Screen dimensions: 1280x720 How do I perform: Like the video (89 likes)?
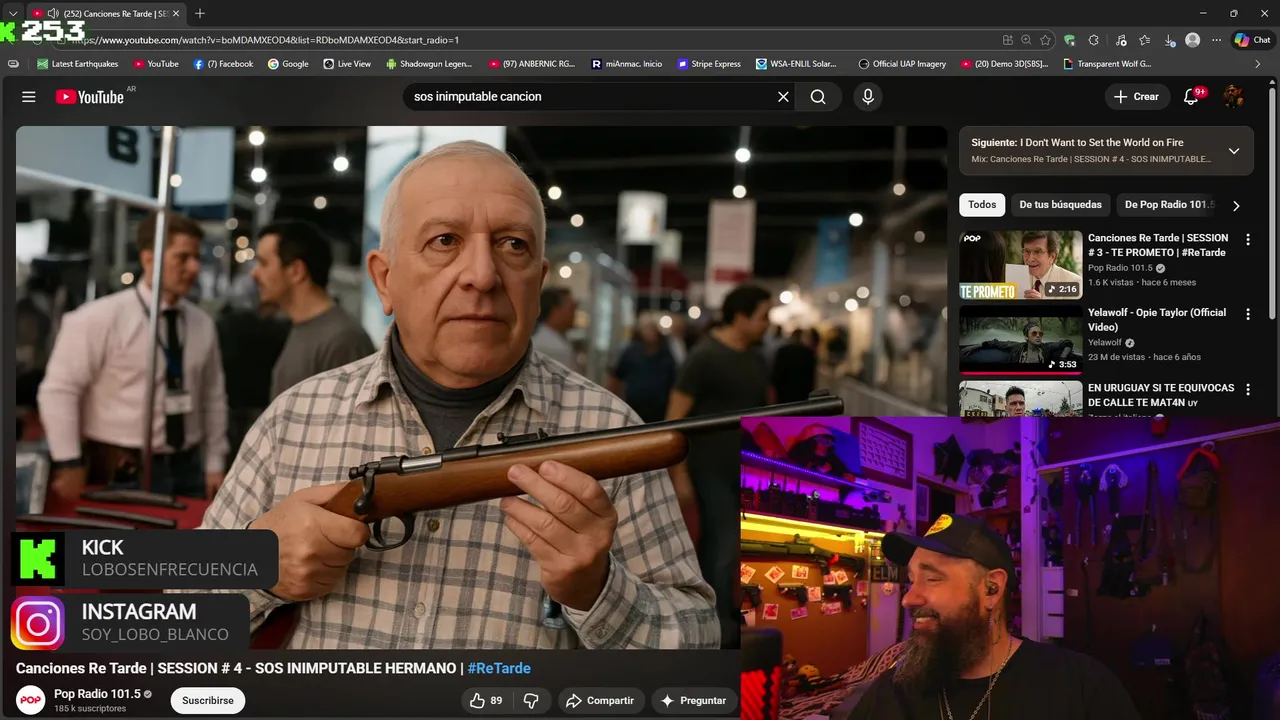[x=487, y=701]
